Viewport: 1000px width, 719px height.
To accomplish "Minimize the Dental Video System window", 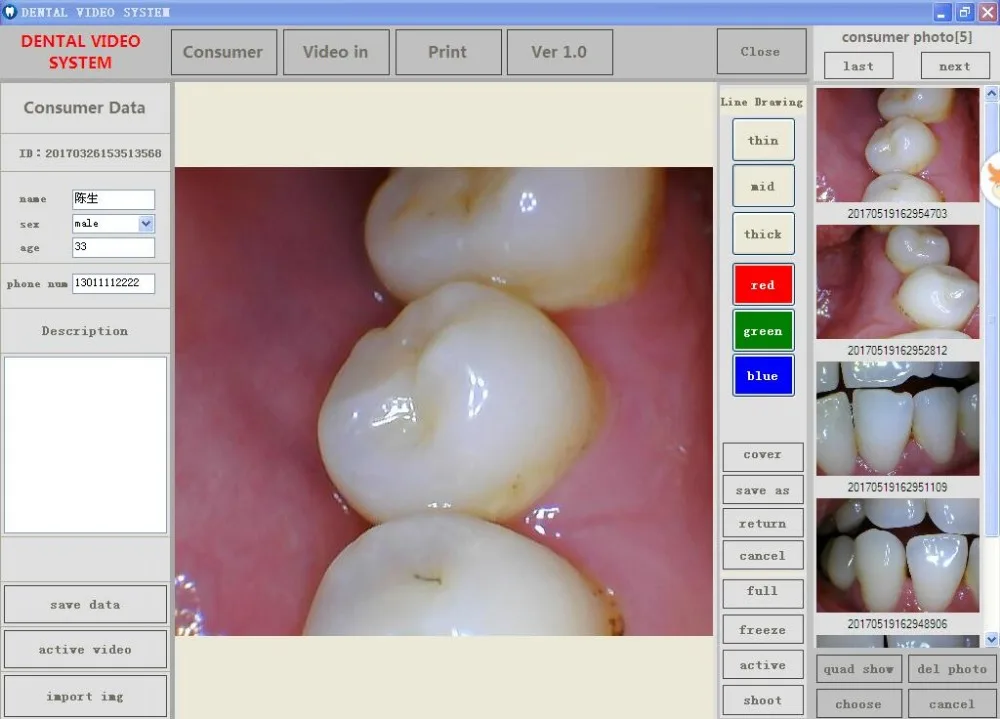I will click(x=942, y=12).
